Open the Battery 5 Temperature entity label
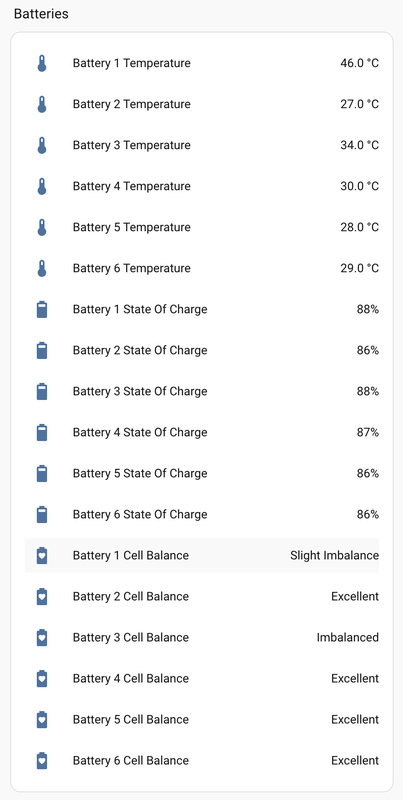This screenshot has height=800, width=403. (132, 227)
